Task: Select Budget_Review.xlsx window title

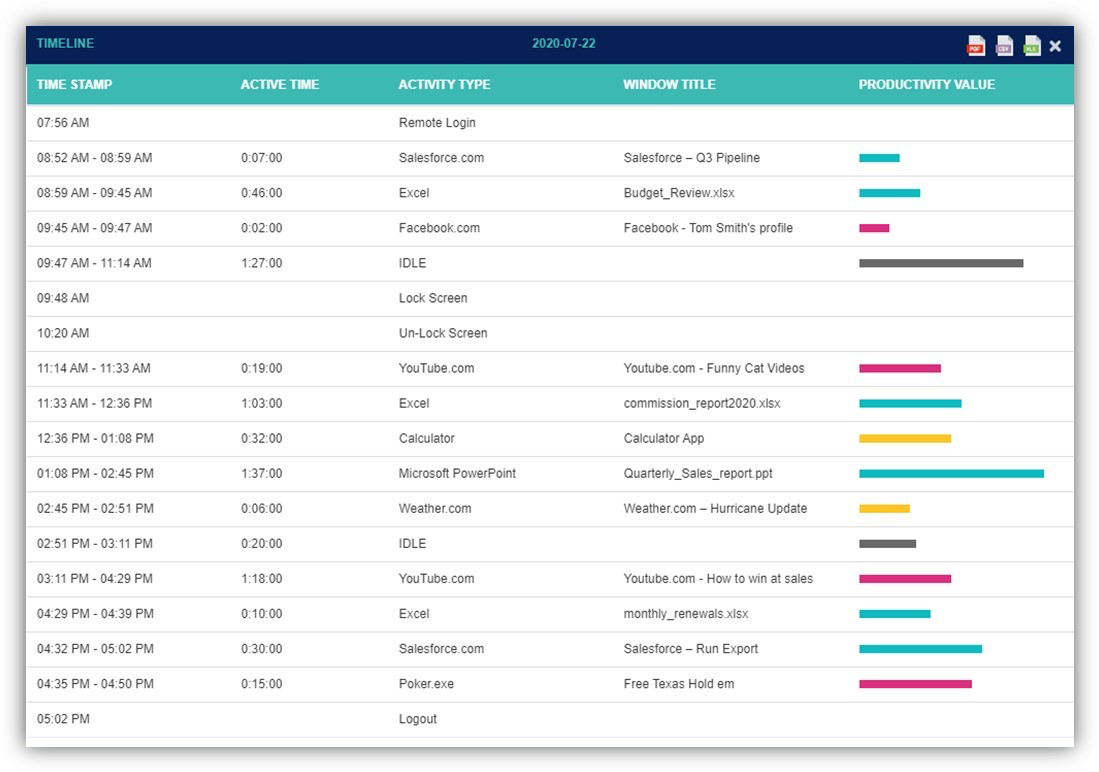Action: pyautogui.click(x=679, y=193)
